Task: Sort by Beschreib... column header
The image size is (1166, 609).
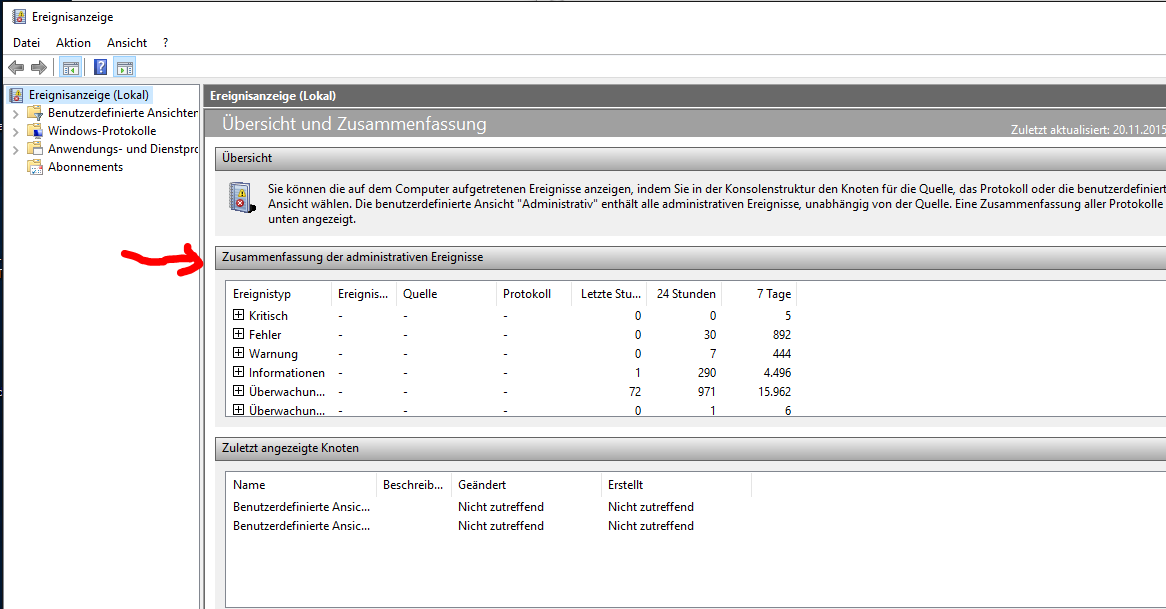Action: [414, 485]
